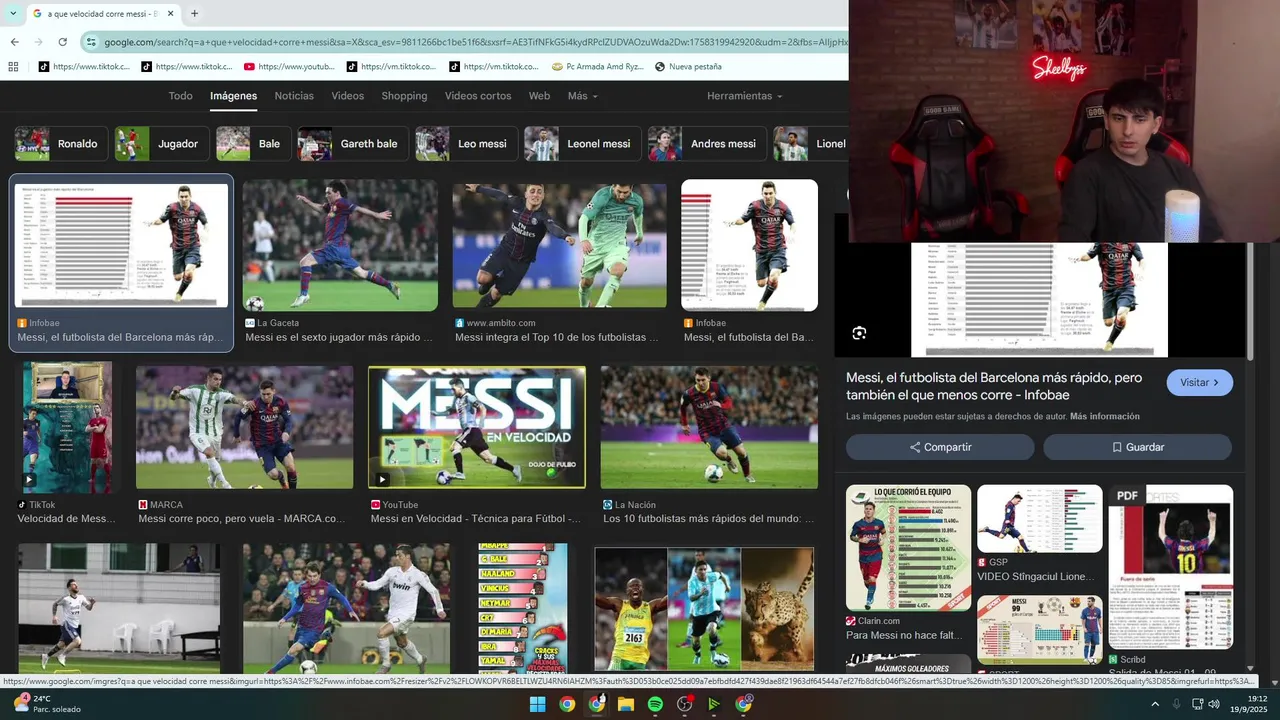Open the green arrow app in the taskbar
Image resolution: width=1280 pixels, height=720 pixels.
714,704
